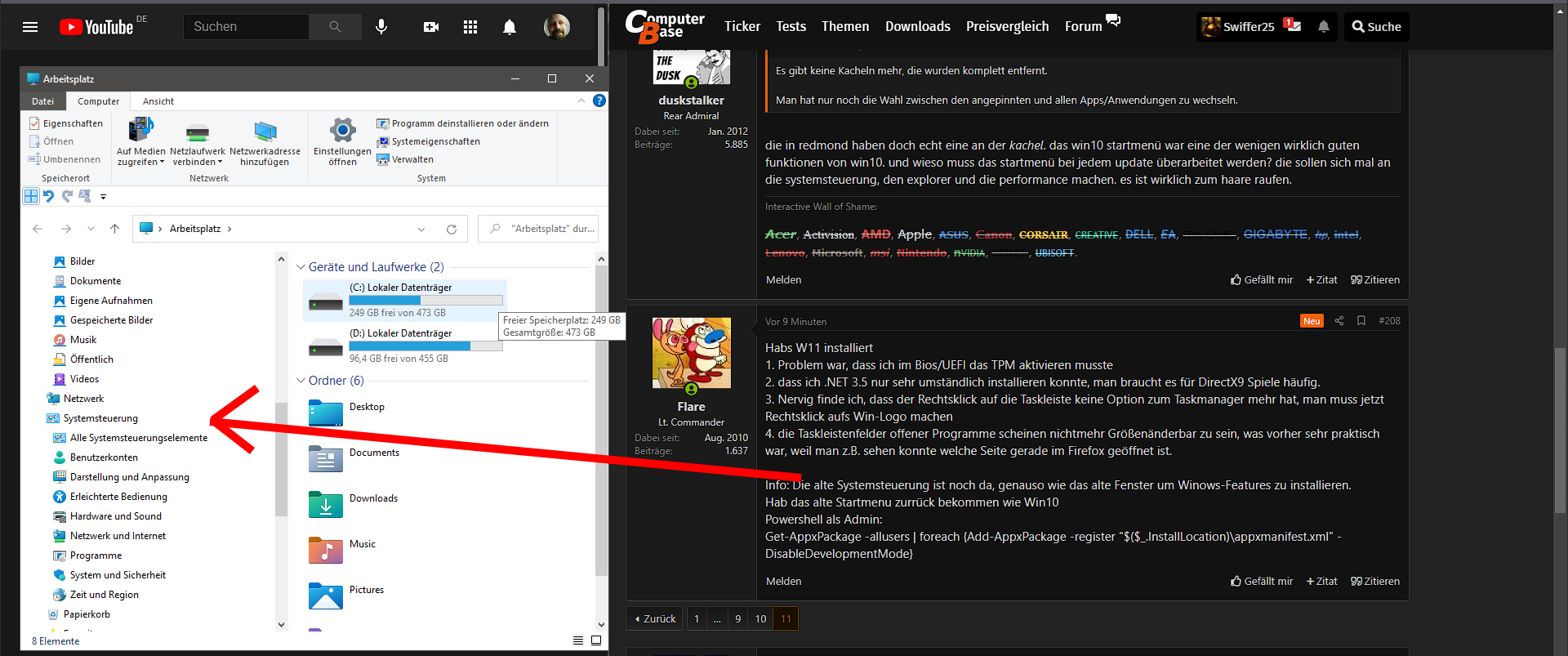1568x656 pixels.
Task: Go up one folder level in Explorer
Action: pyautogui.click(x=114, y=229)
